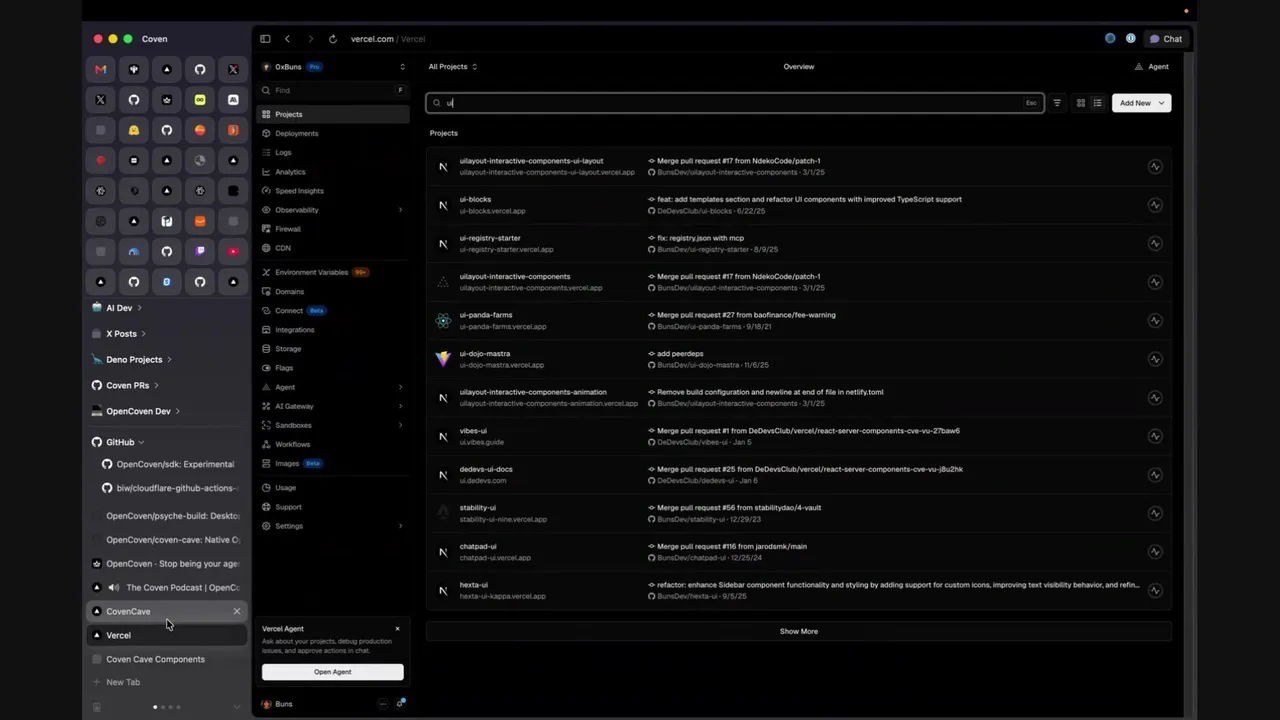
Task: Mute the Coven Podcast tab audio
Action: (x=113, y=588)
